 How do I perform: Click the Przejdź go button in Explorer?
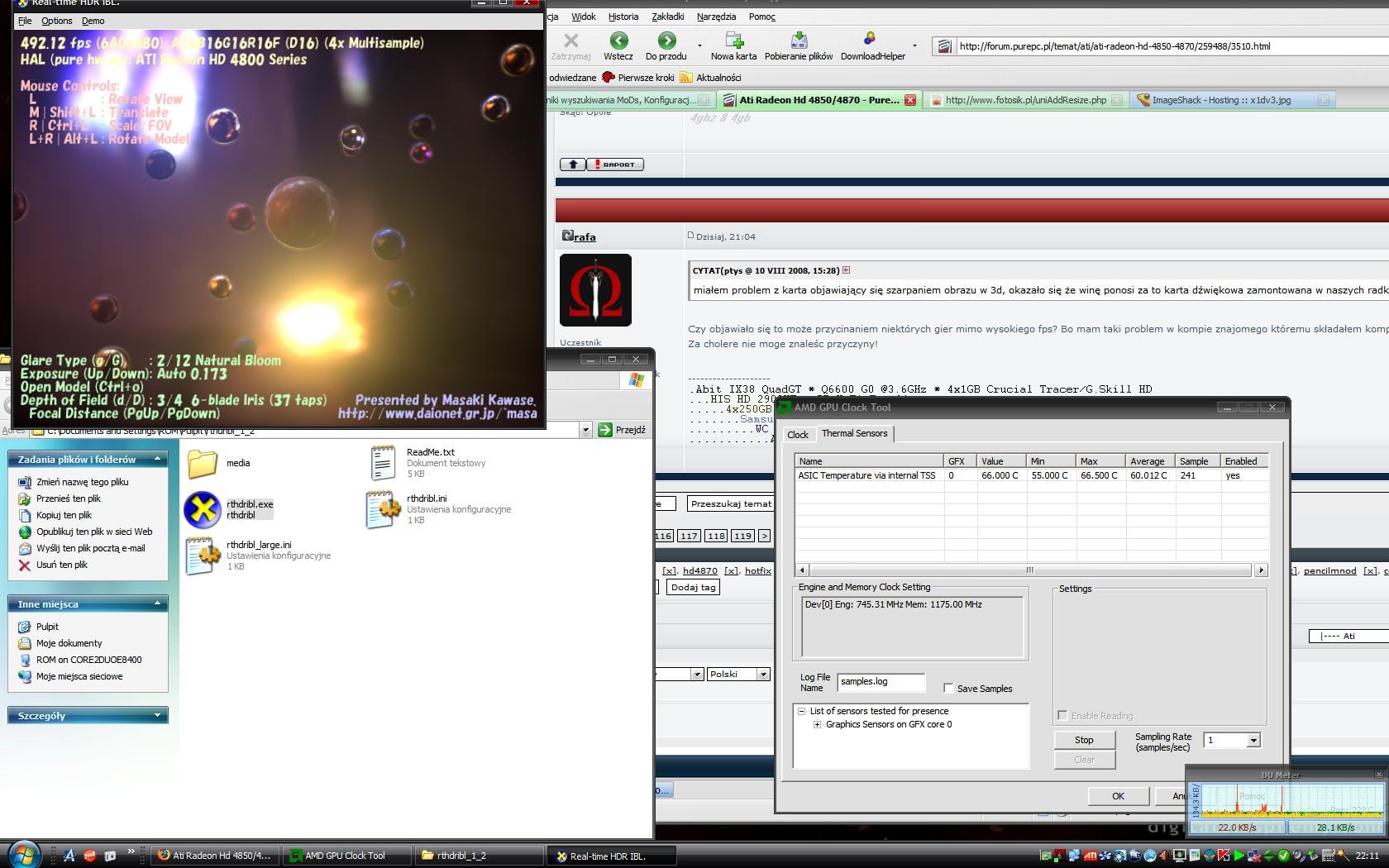(622, 430)
